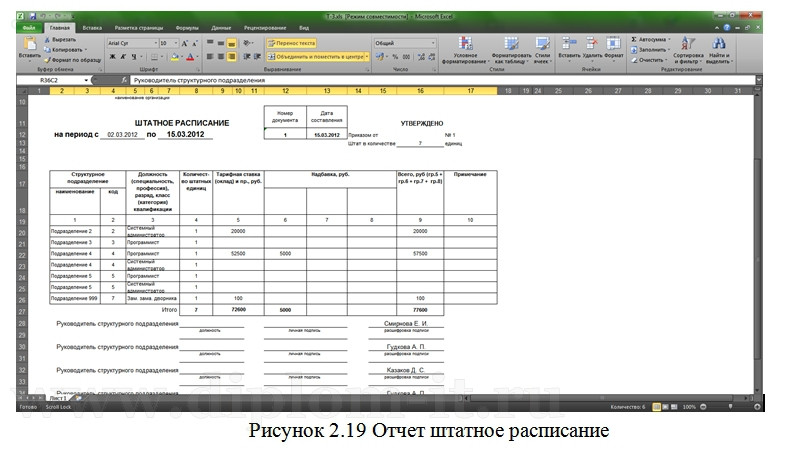Toggle align text right
The width and height of the screenshot is (787, 457).
tap(231, 57)
